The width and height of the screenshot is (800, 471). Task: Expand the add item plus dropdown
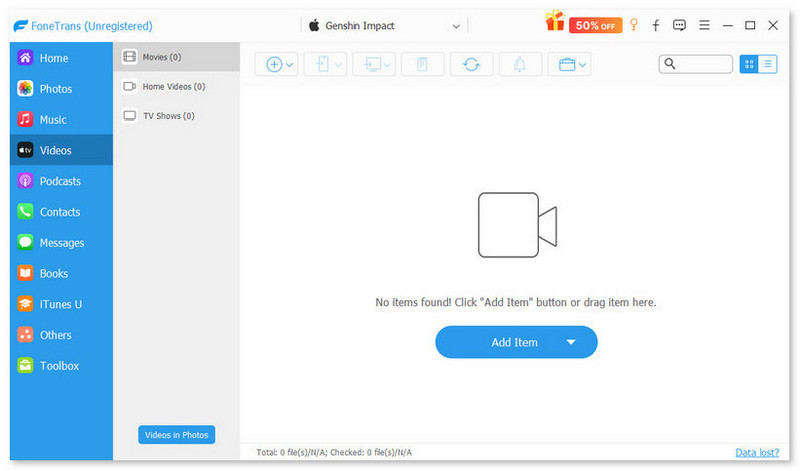click(279, 64)
